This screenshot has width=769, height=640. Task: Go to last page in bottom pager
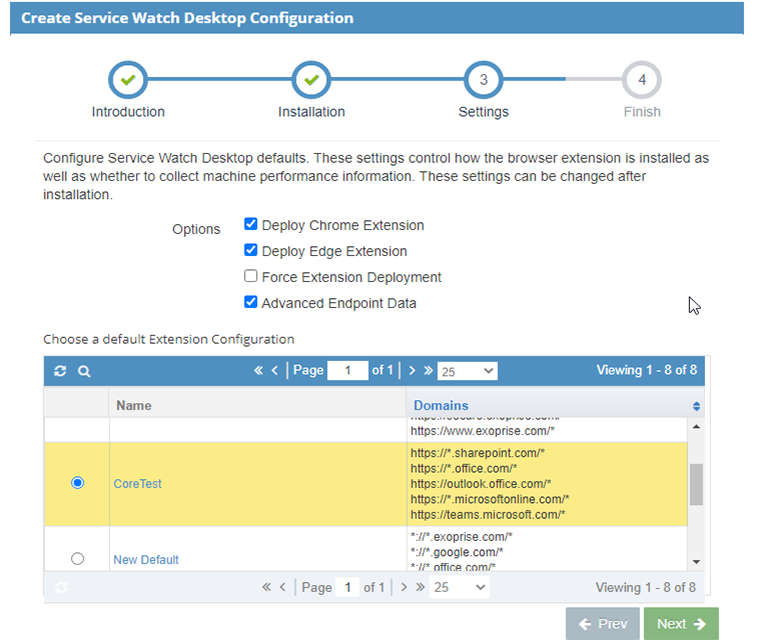point(420,587)
